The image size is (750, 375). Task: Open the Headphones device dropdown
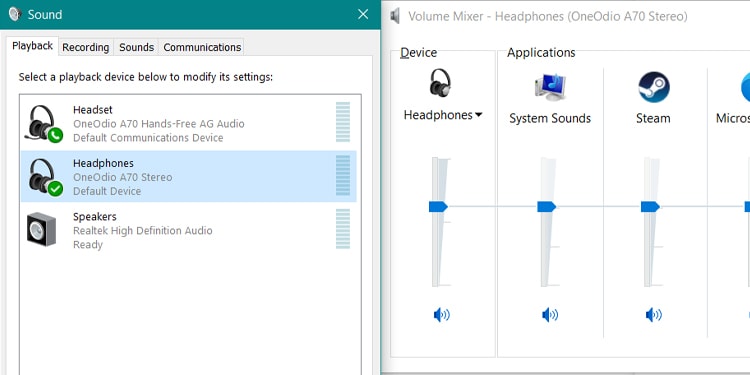(443, 115)
